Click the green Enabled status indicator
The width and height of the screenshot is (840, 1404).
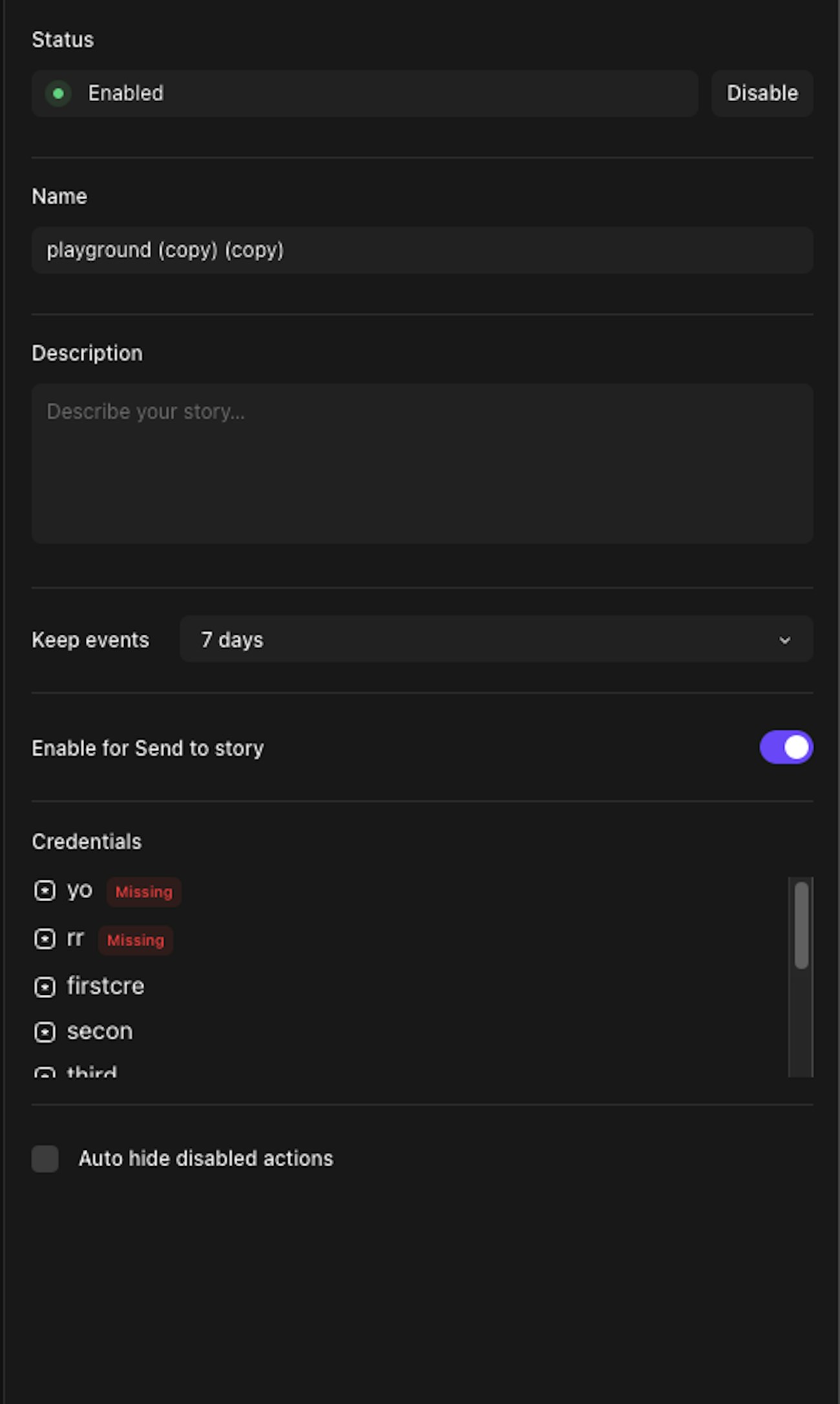58,94
